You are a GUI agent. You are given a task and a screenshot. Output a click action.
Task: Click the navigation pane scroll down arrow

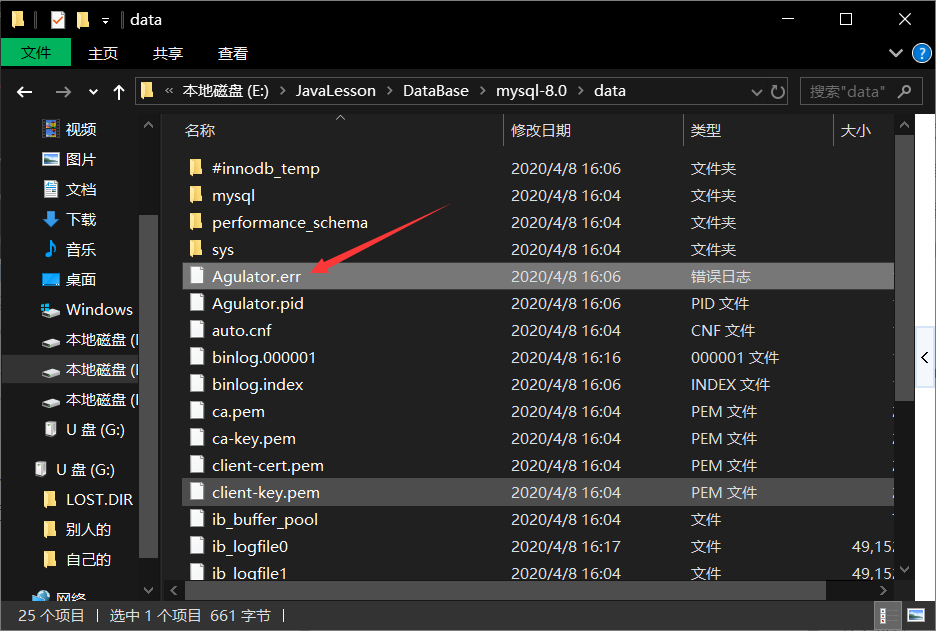tap(148, 590)
